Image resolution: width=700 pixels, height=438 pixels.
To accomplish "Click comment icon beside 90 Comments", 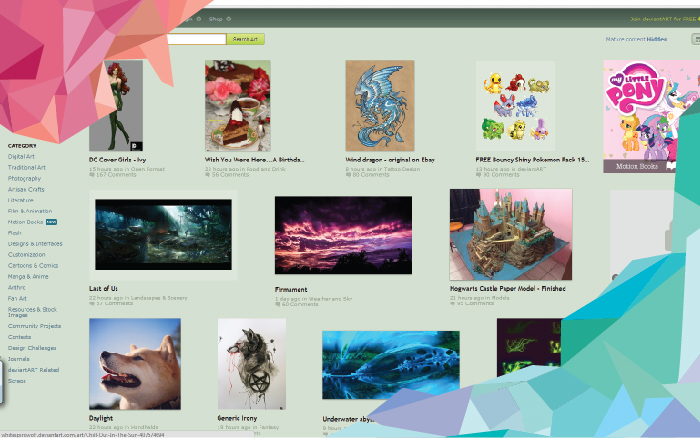I will point(479,175).
